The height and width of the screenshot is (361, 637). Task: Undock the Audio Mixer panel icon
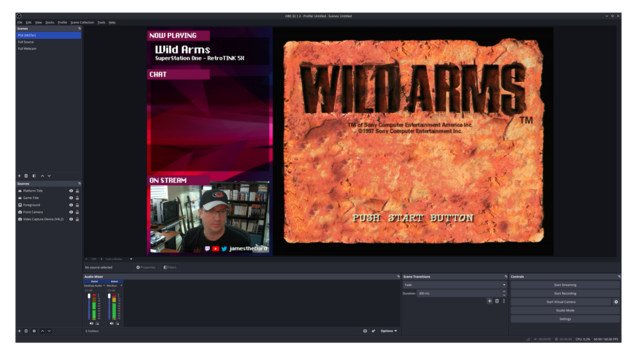(x=398, y=277)
